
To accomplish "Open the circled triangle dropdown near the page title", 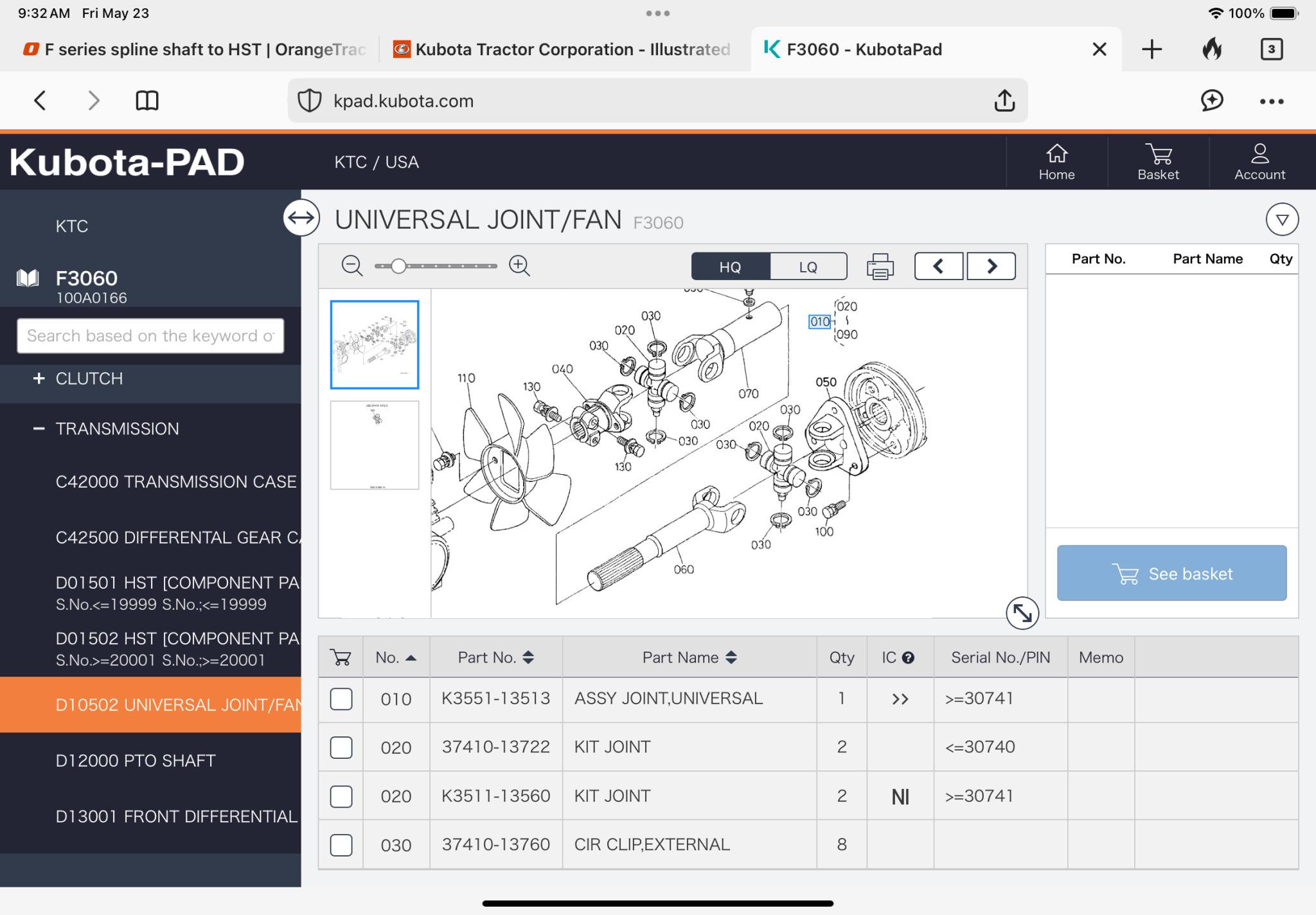I will click(1282, 220).
